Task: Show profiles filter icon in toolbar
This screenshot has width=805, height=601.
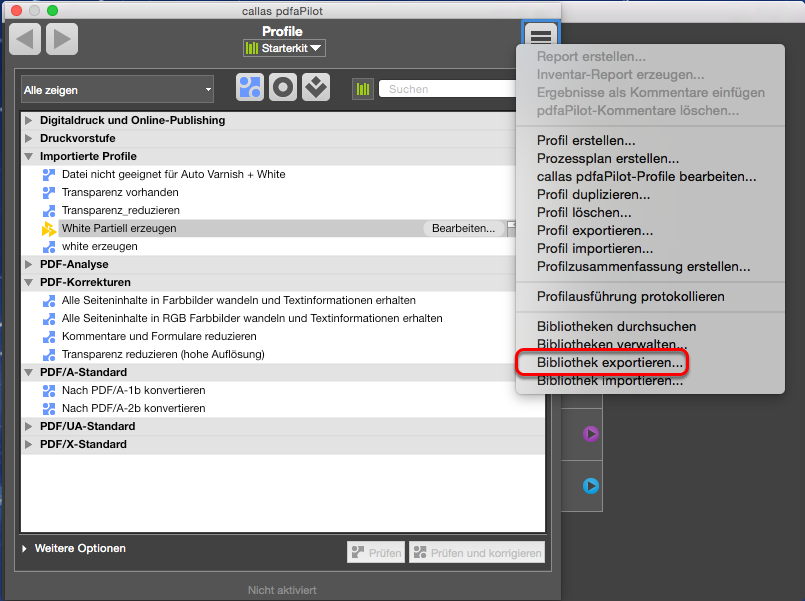Action: point(250,87)
